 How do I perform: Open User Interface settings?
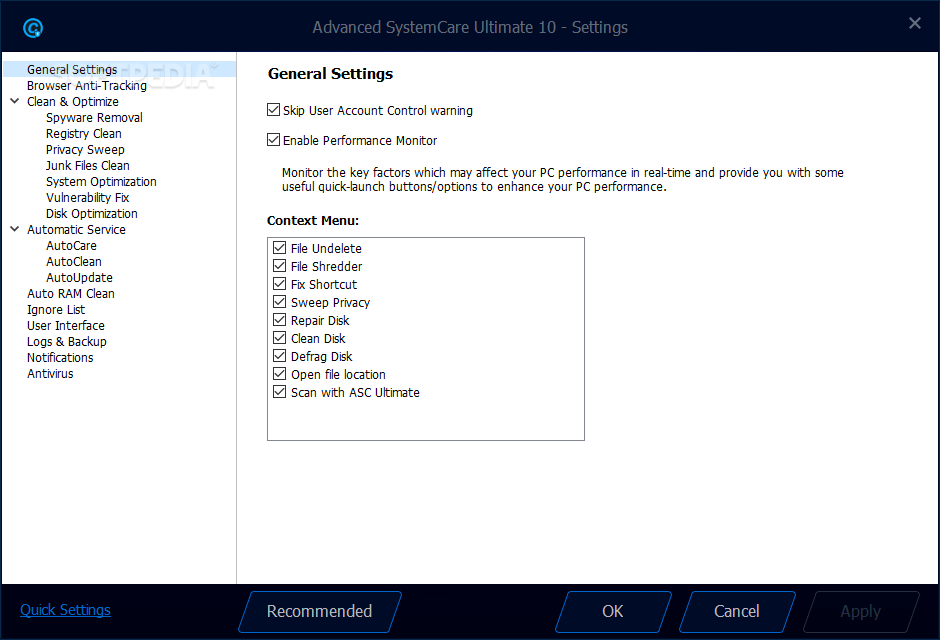coord(66,325)
